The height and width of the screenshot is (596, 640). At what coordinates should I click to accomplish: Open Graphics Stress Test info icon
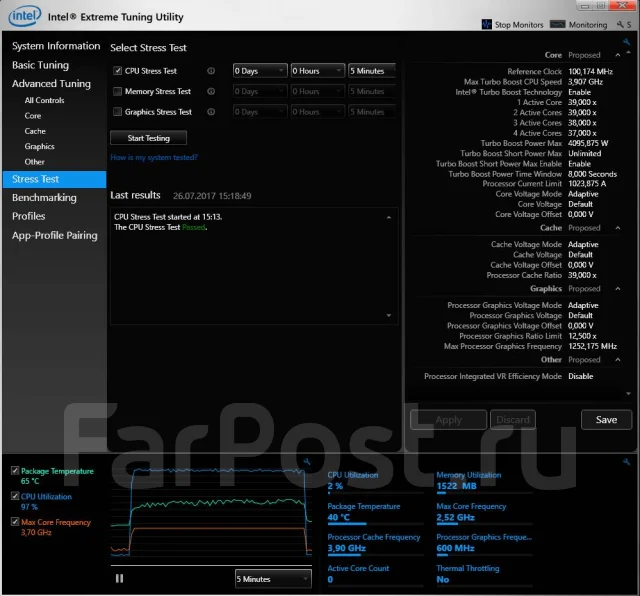coord(211,111)
